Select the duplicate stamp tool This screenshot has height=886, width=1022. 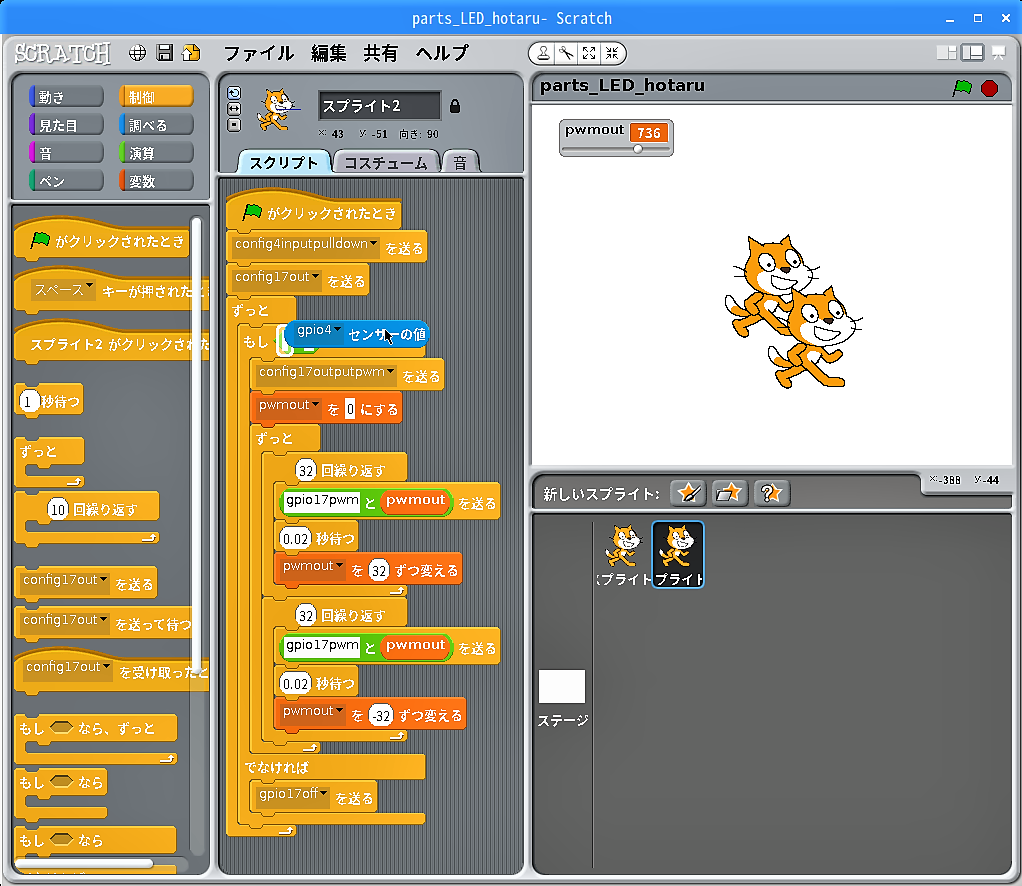[543, 53]
